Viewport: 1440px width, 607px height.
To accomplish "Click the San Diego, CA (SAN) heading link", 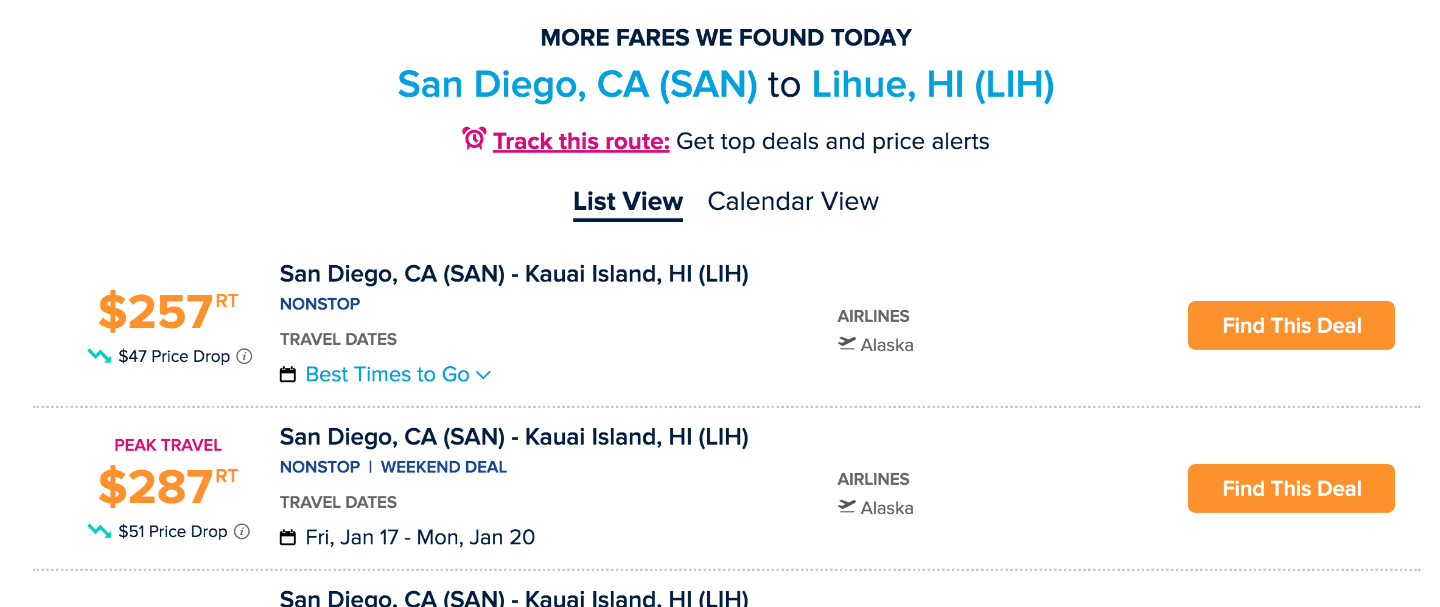I will tap(577, 84).
